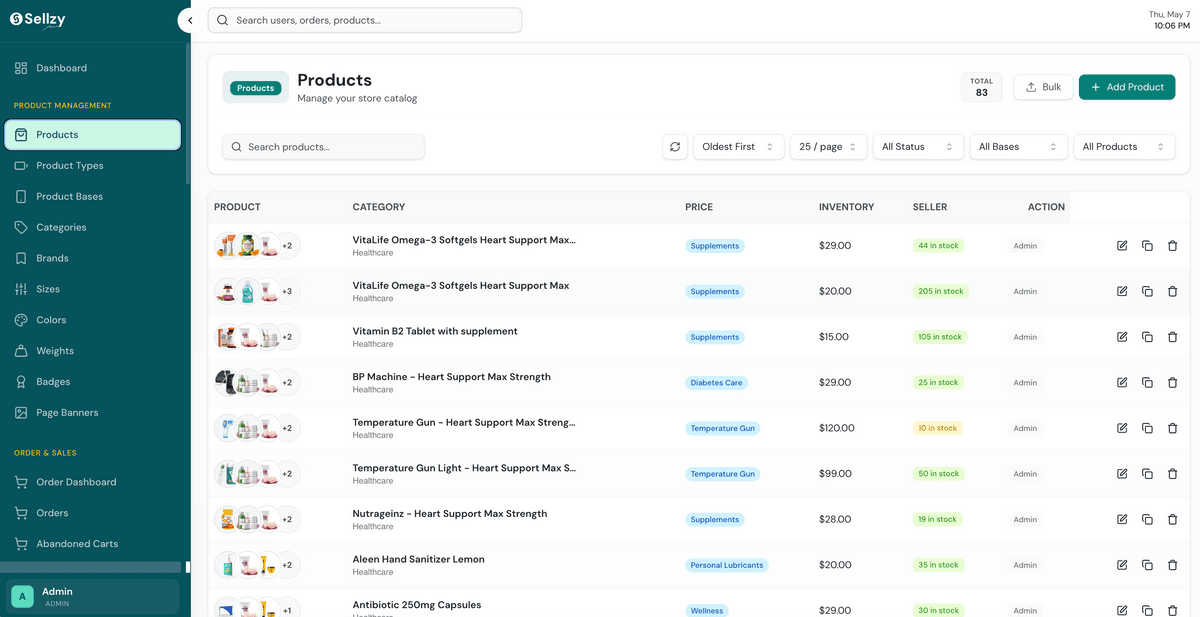The image size is (1200, 617).
Task: Focus the Search products input field
Action: [324, 147]
